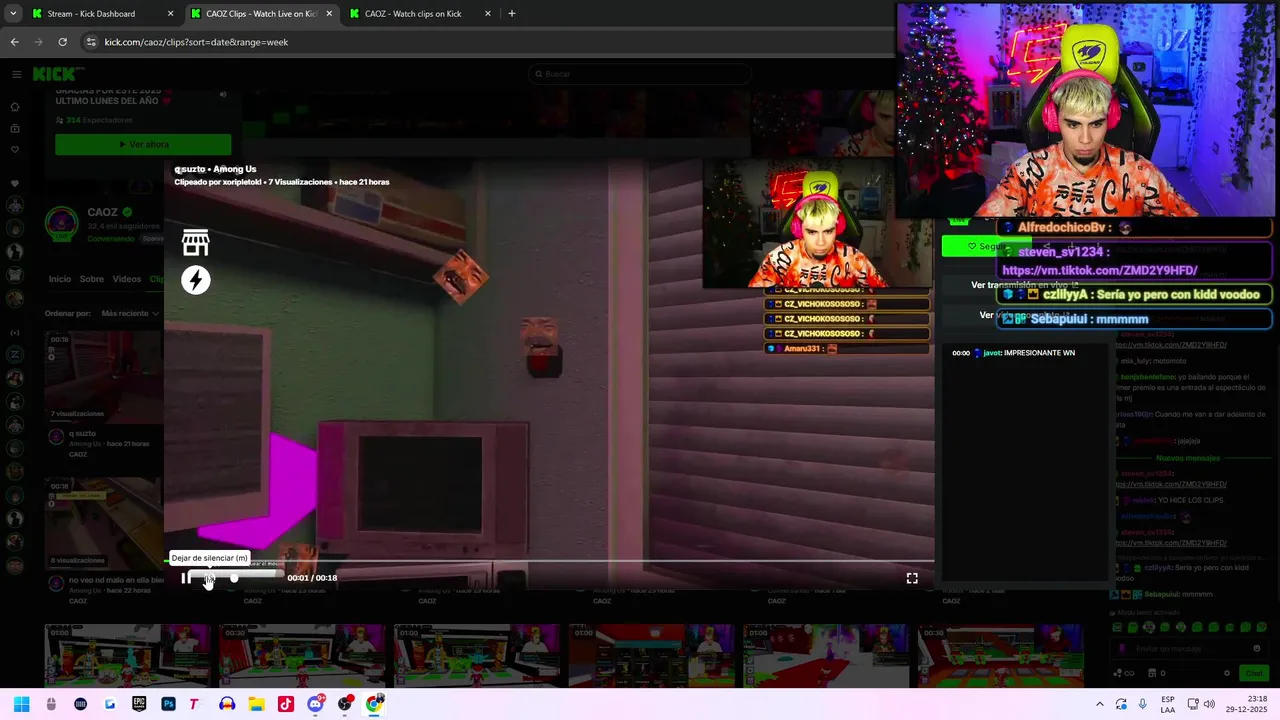
Task: Expand the Más reciente sort dropdown
Action: click(x=130, y=313)
